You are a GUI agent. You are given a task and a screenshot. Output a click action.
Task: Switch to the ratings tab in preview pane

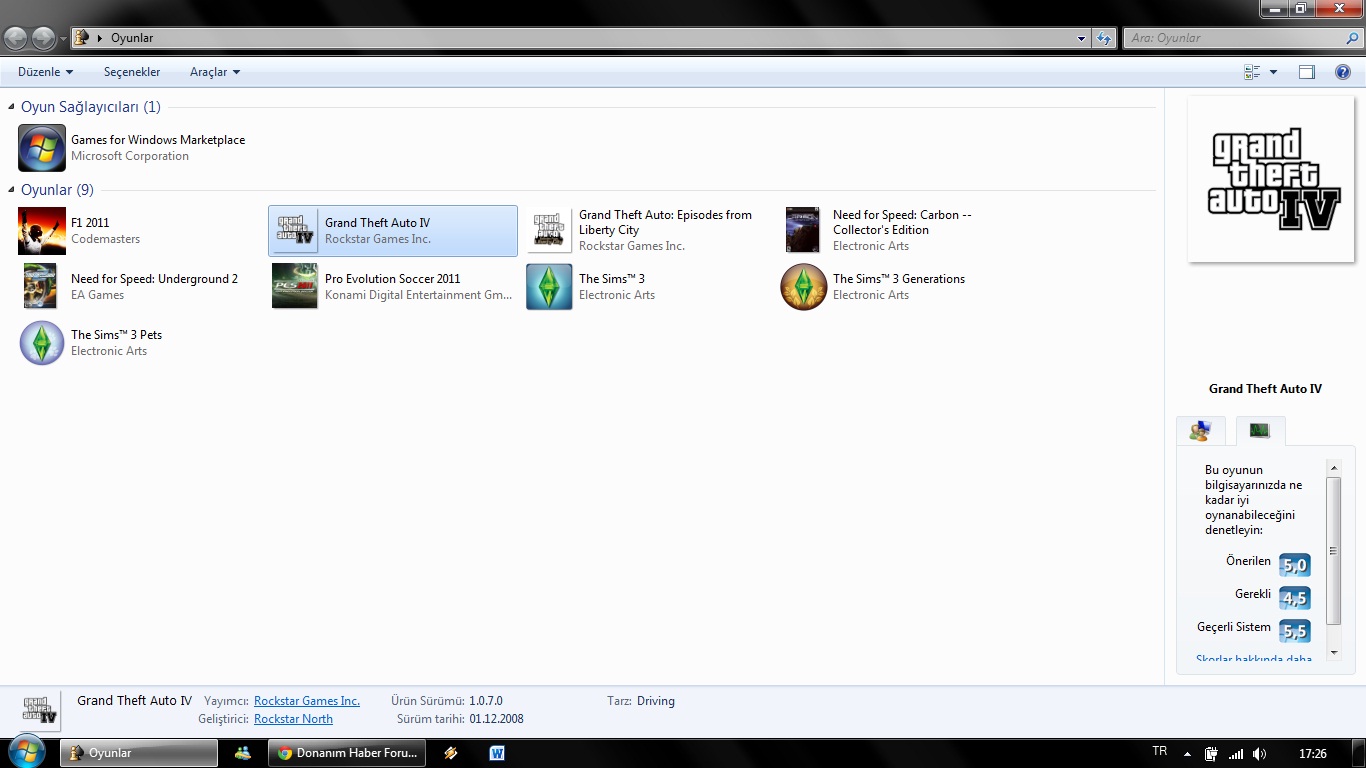(x=1200, y=431)
